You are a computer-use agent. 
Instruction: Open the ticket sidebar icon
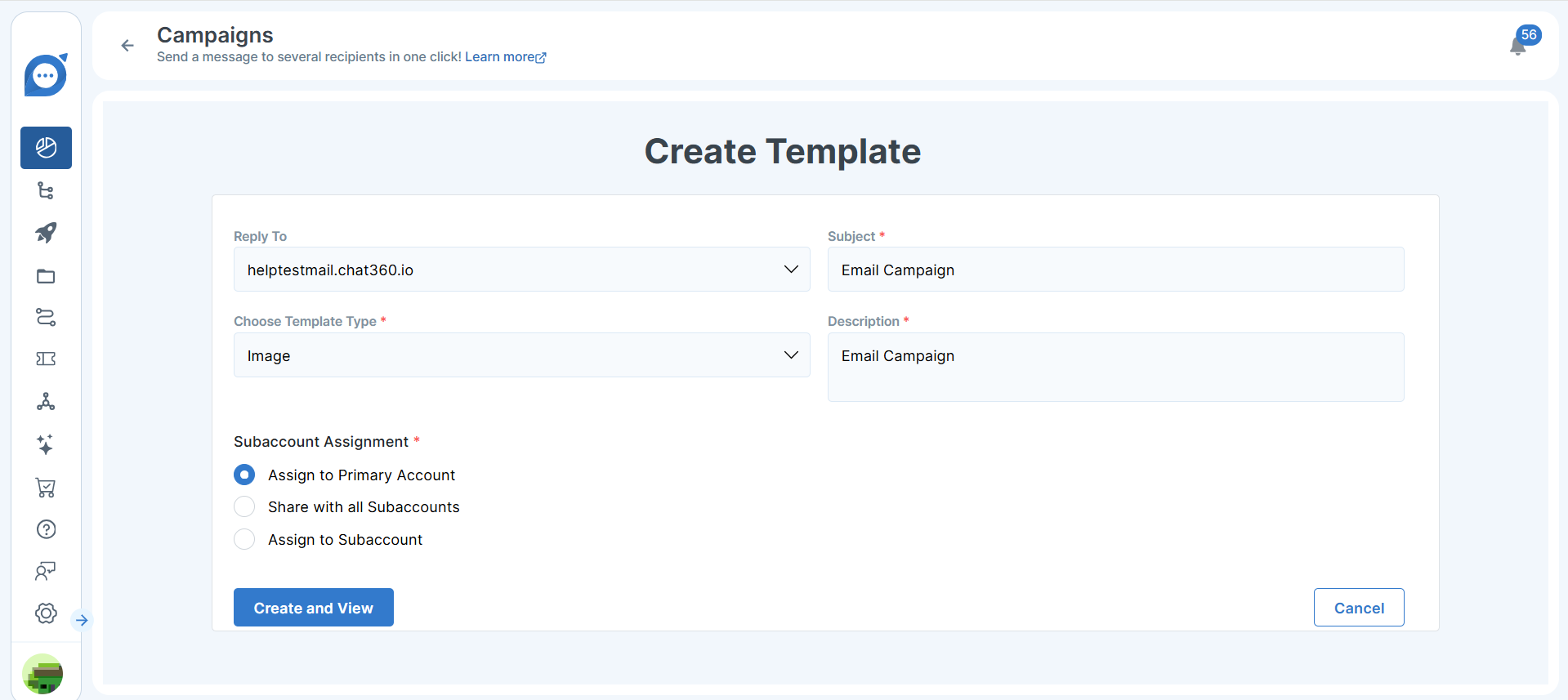pyautogui.click(x=46, y=359)
